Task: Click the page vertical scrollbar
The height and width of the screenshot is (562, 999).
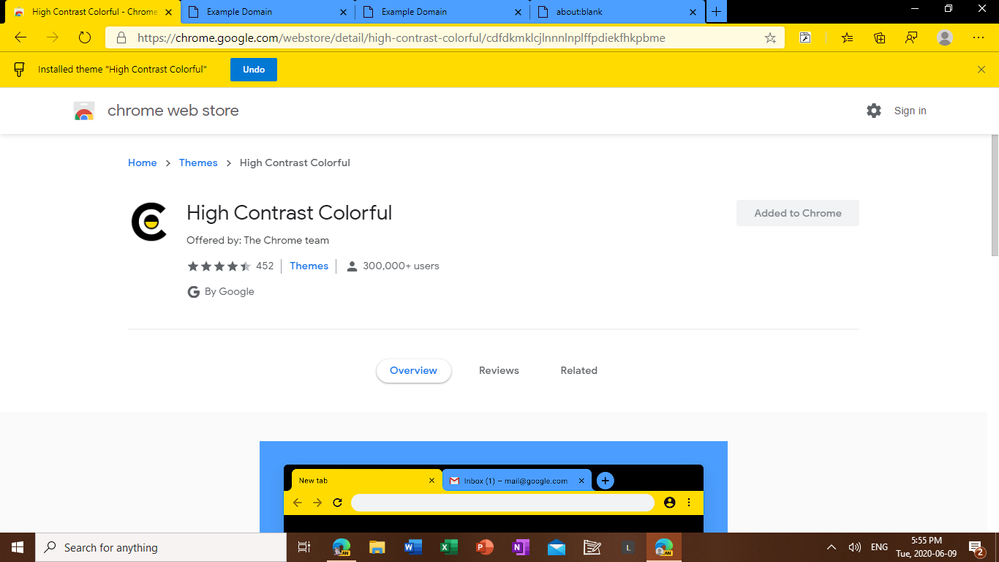Action: coord(994,195)
